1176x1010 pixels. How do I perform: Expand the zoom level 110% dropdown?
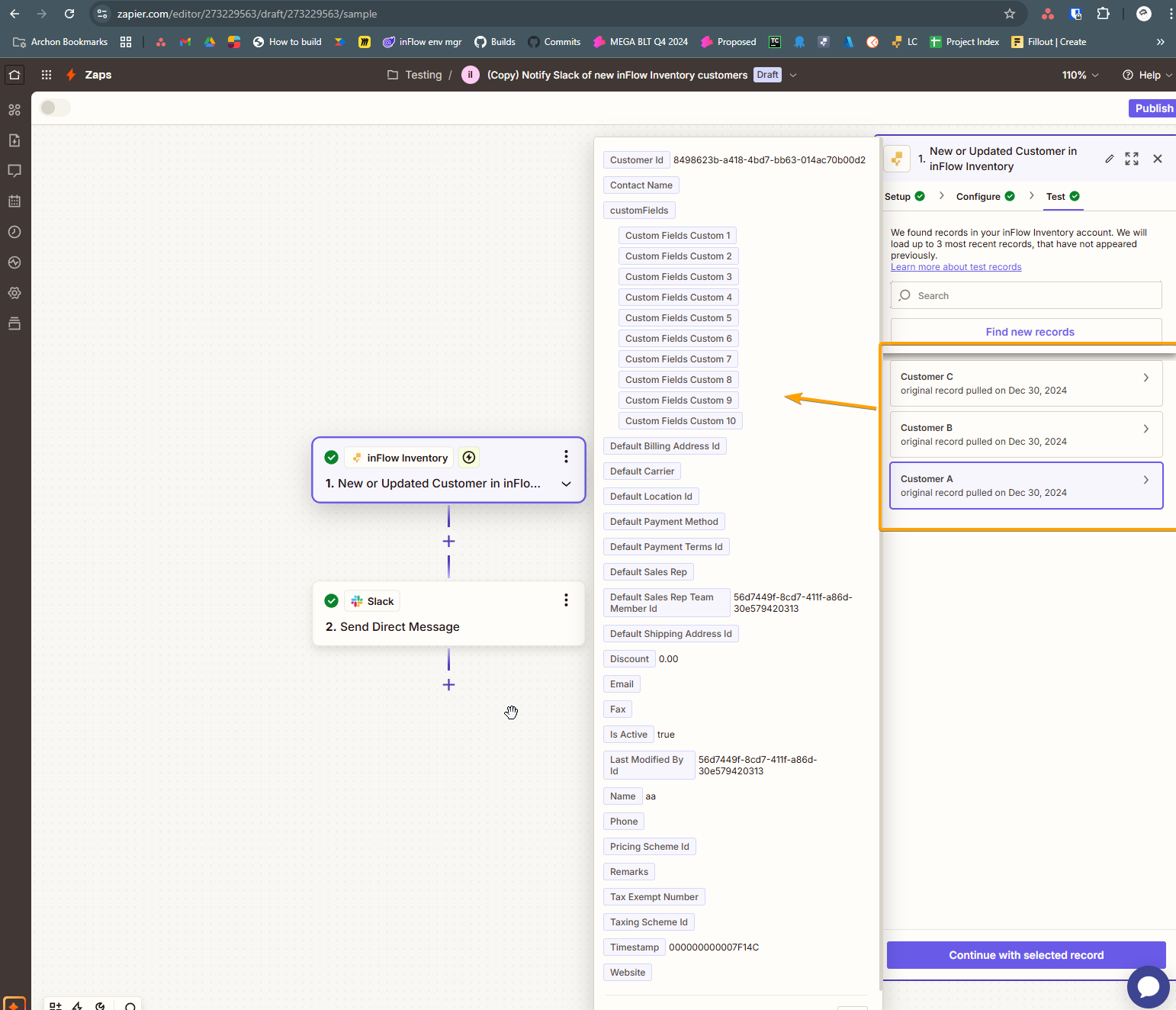1080,75
